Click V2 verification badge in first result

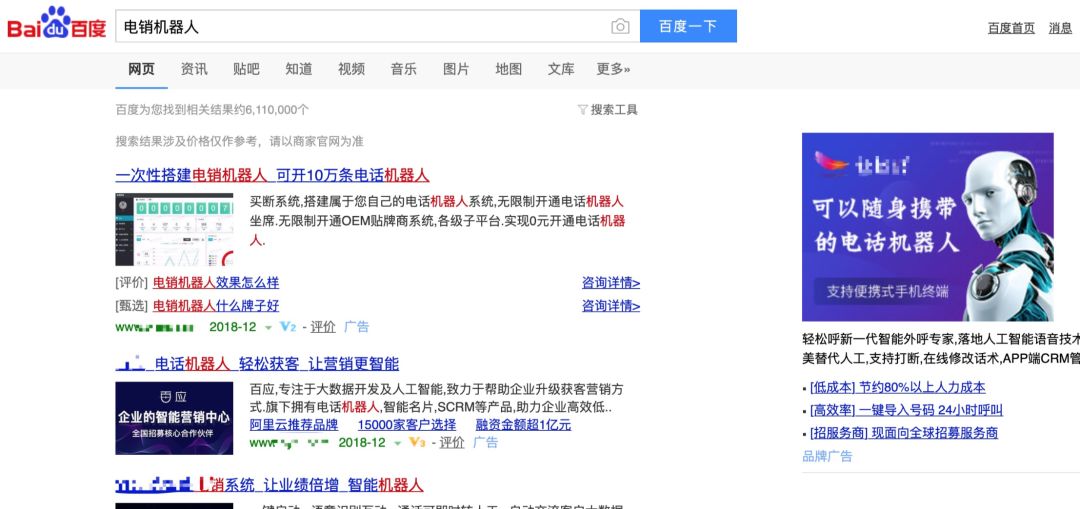288,326
